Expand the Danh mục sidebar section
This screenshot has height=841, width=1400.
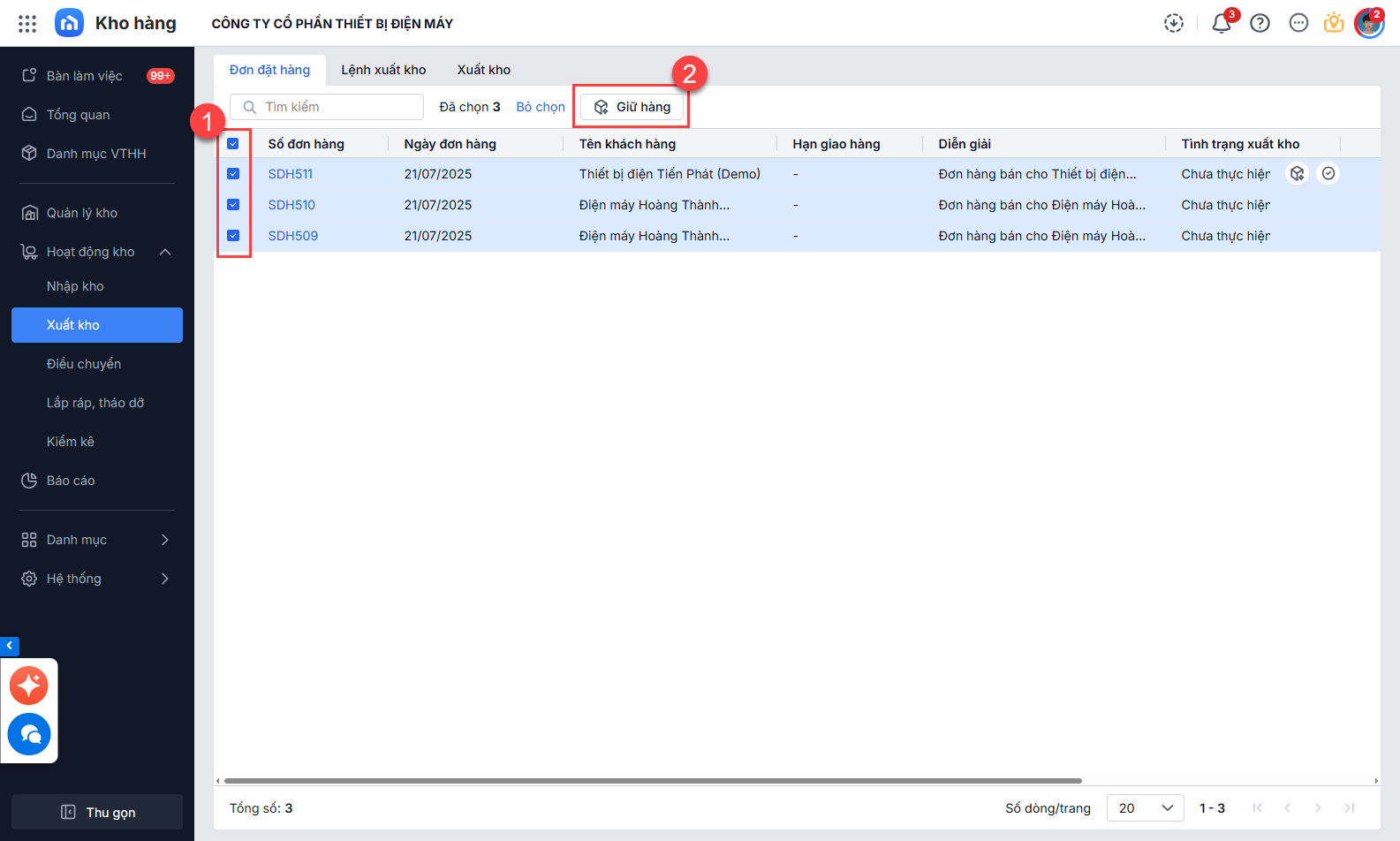tap(165, 540)
